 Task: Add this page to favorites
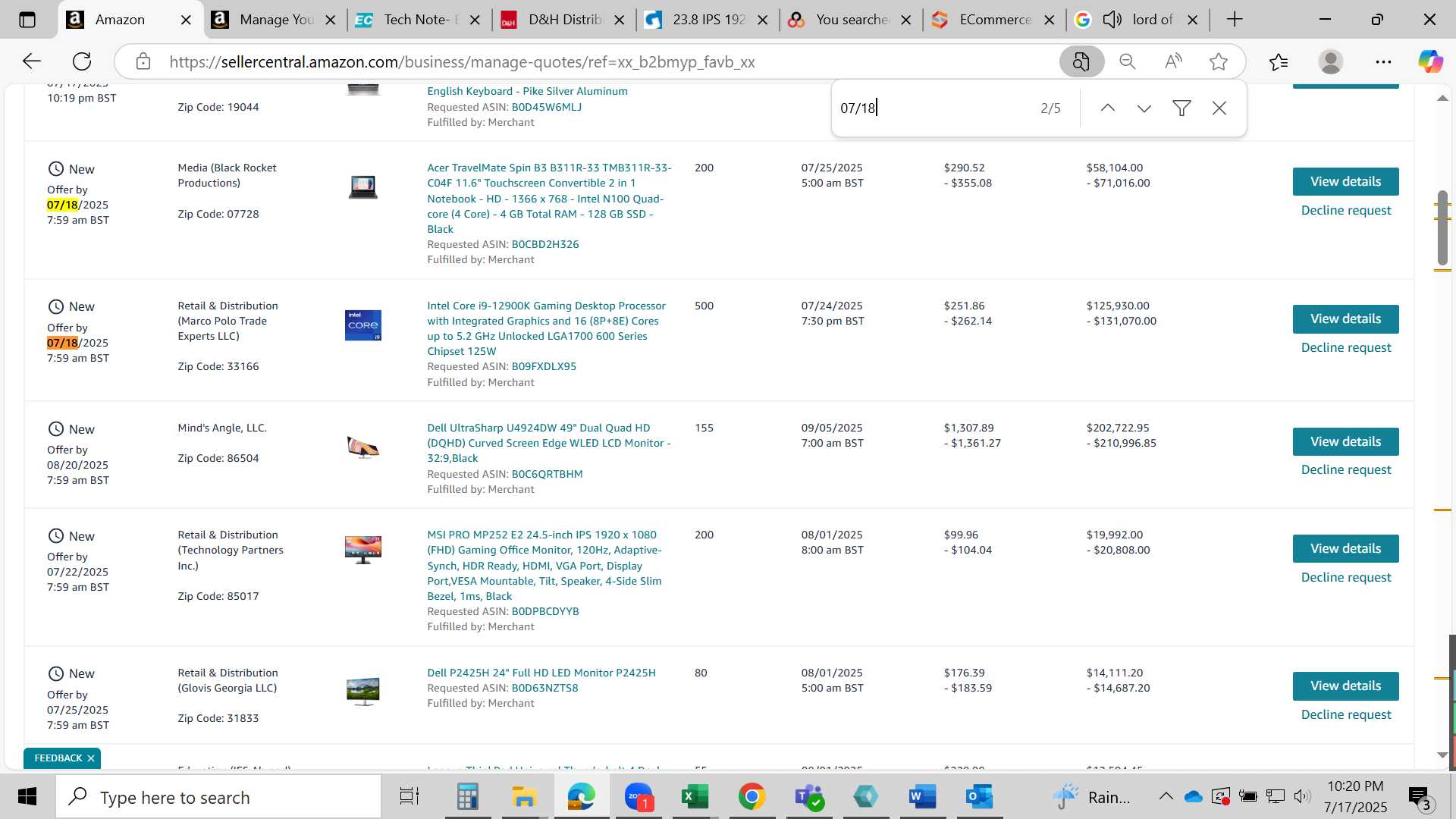click(1219, 61)
